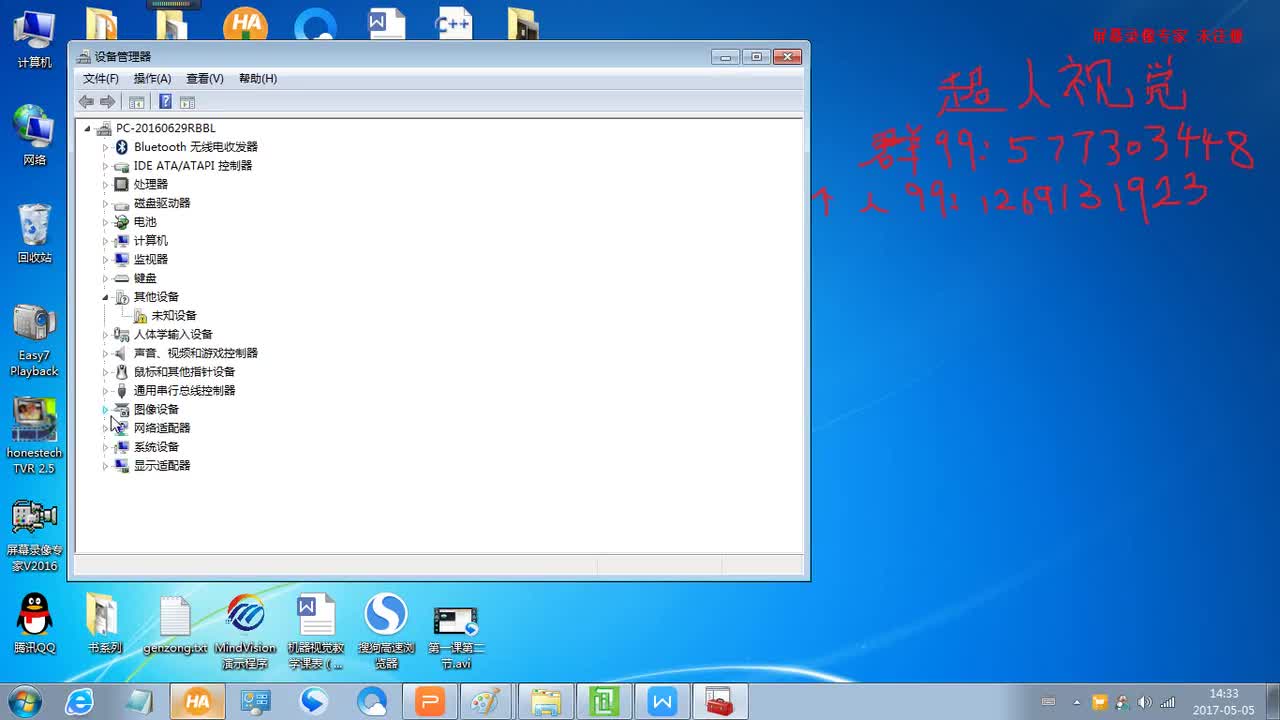Expand the 显示适配器 category
Viewport: 1280px width, 720px height.
(x=105, y=466)
